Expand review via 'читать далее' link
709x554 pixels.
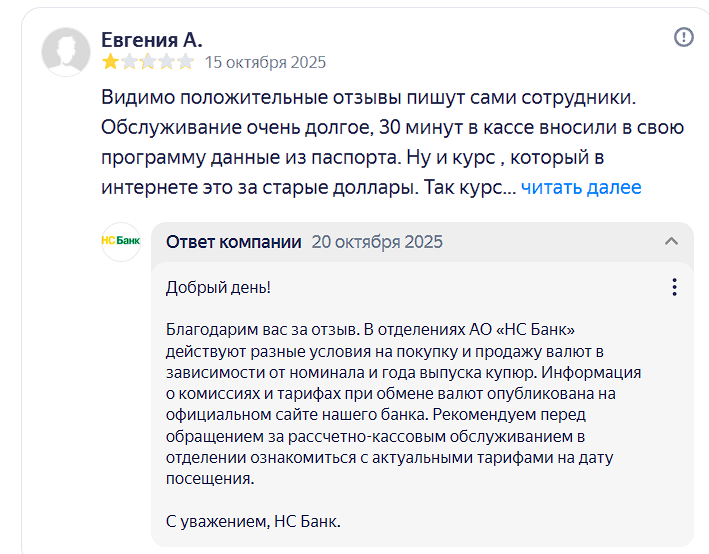(581, 187)
